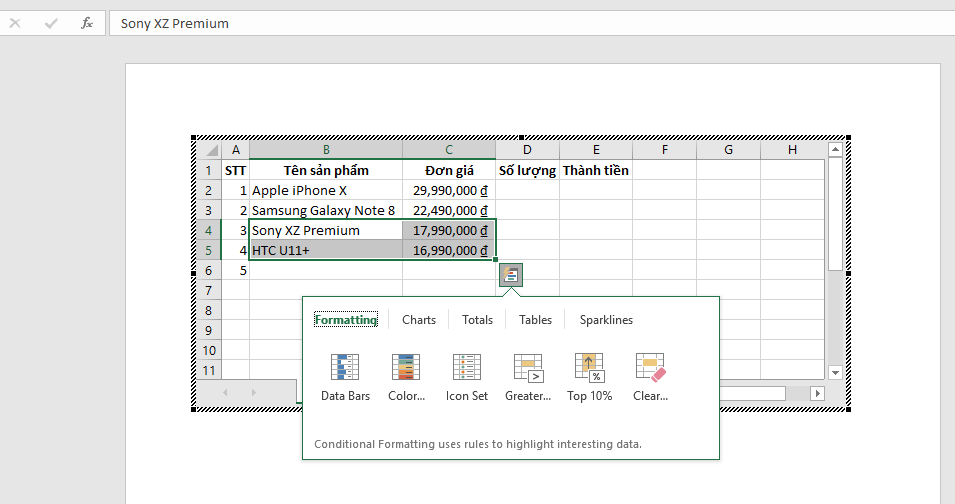
Task: Select row 2 header
Action: click(209, 190)
